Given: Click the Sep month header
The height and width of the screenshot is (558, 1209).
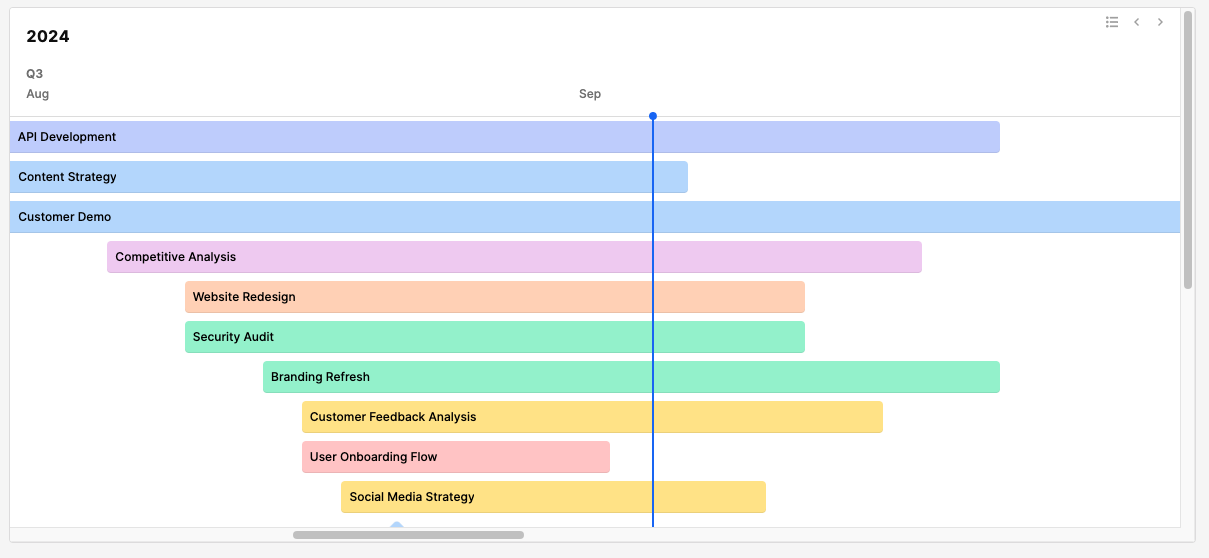Looking at the screenshot, I should coord(590,94).
